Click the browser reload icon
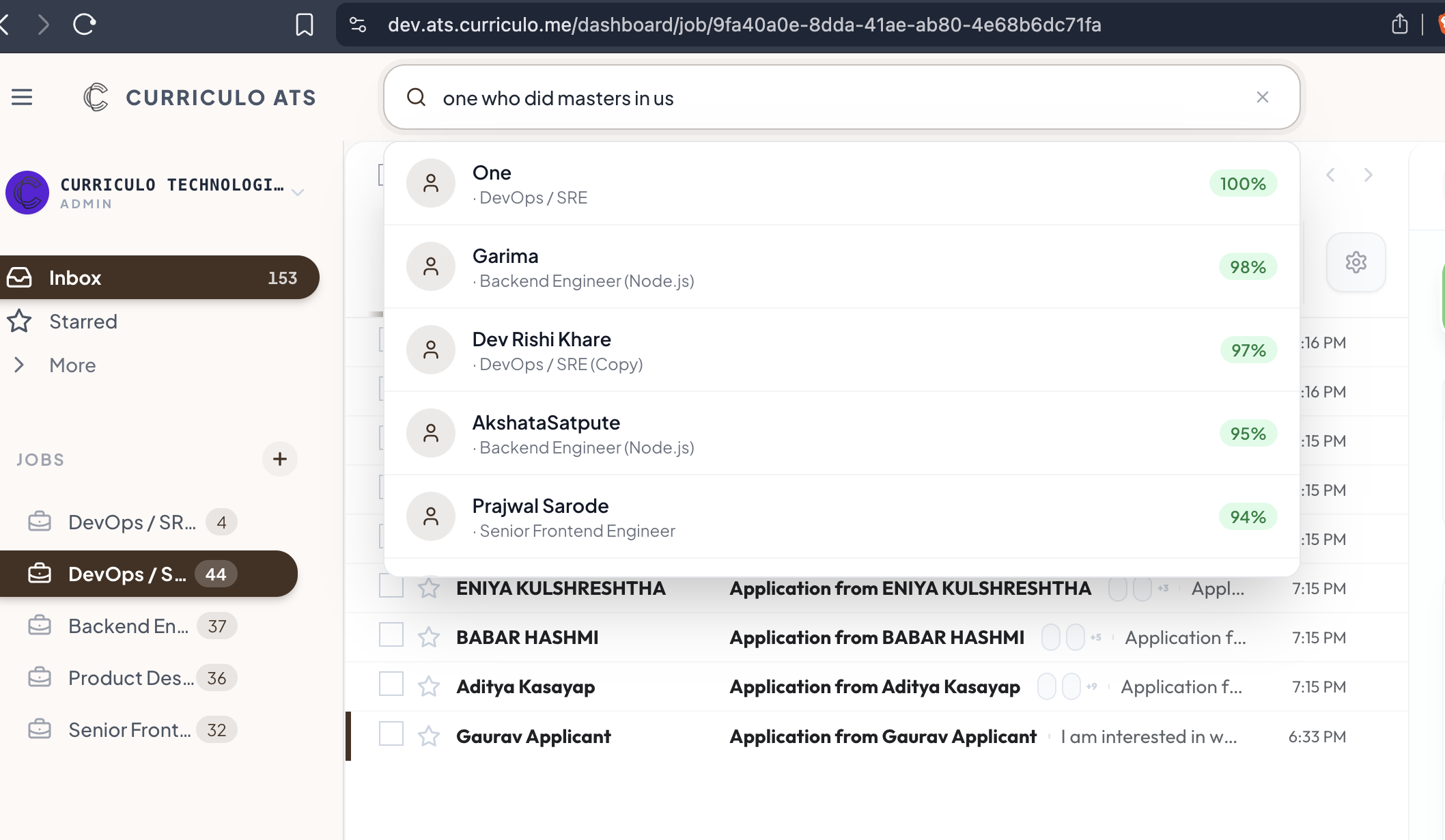 (84, 25)
